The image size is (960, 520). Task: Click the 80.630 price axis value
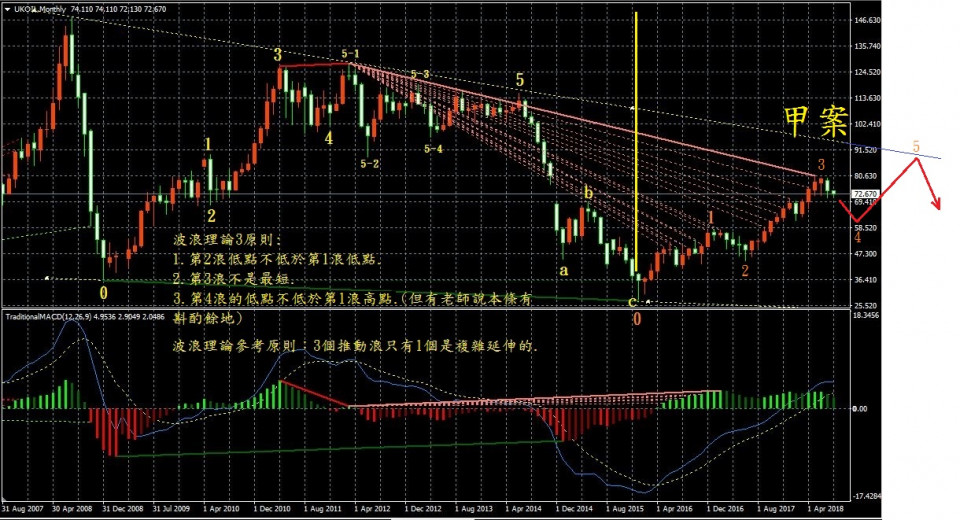pyautogui.click(x=867, y=176)
